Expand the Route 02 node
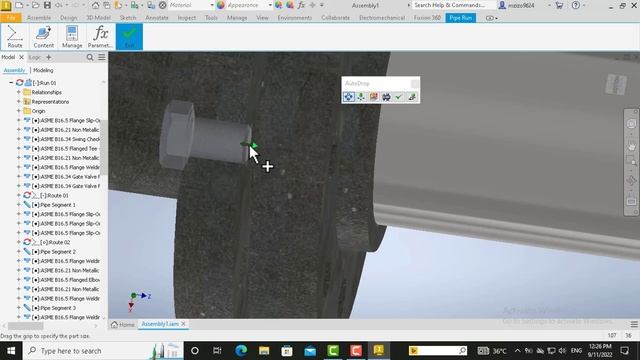This screenshot has height=360, width=640. click(x=18, y=242)
